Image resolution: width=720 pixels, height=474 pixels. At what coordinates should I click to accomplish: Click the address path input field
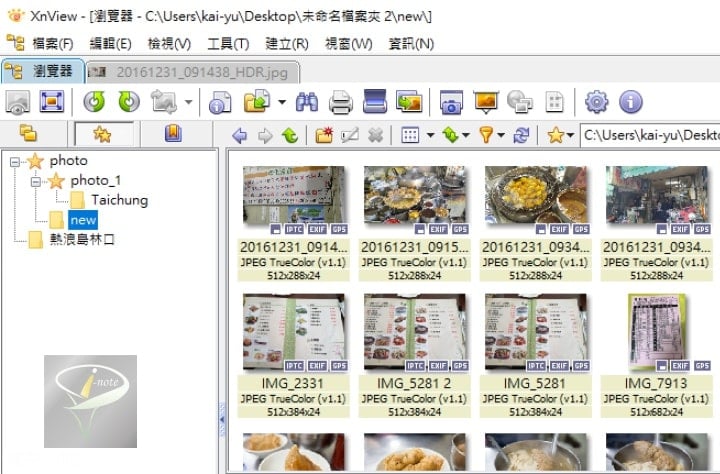pyautogui.click(x=650, y=135)
